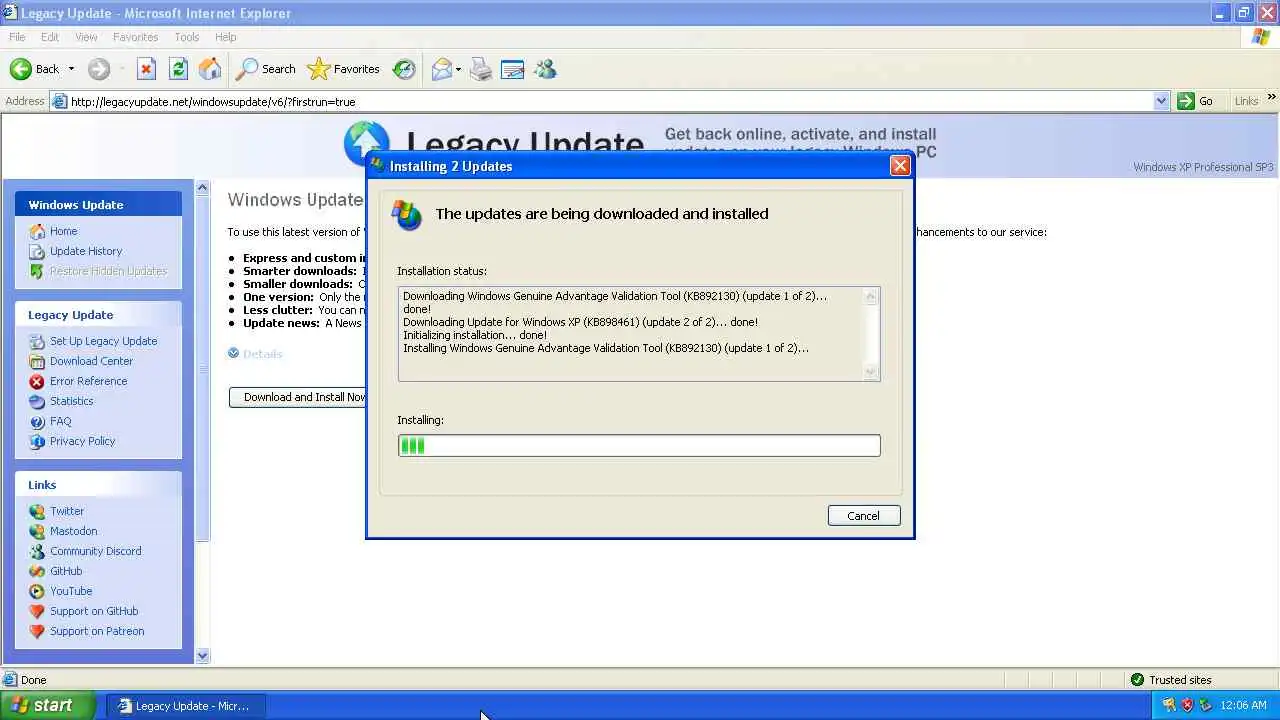Click the Start button

click(48, 705)
